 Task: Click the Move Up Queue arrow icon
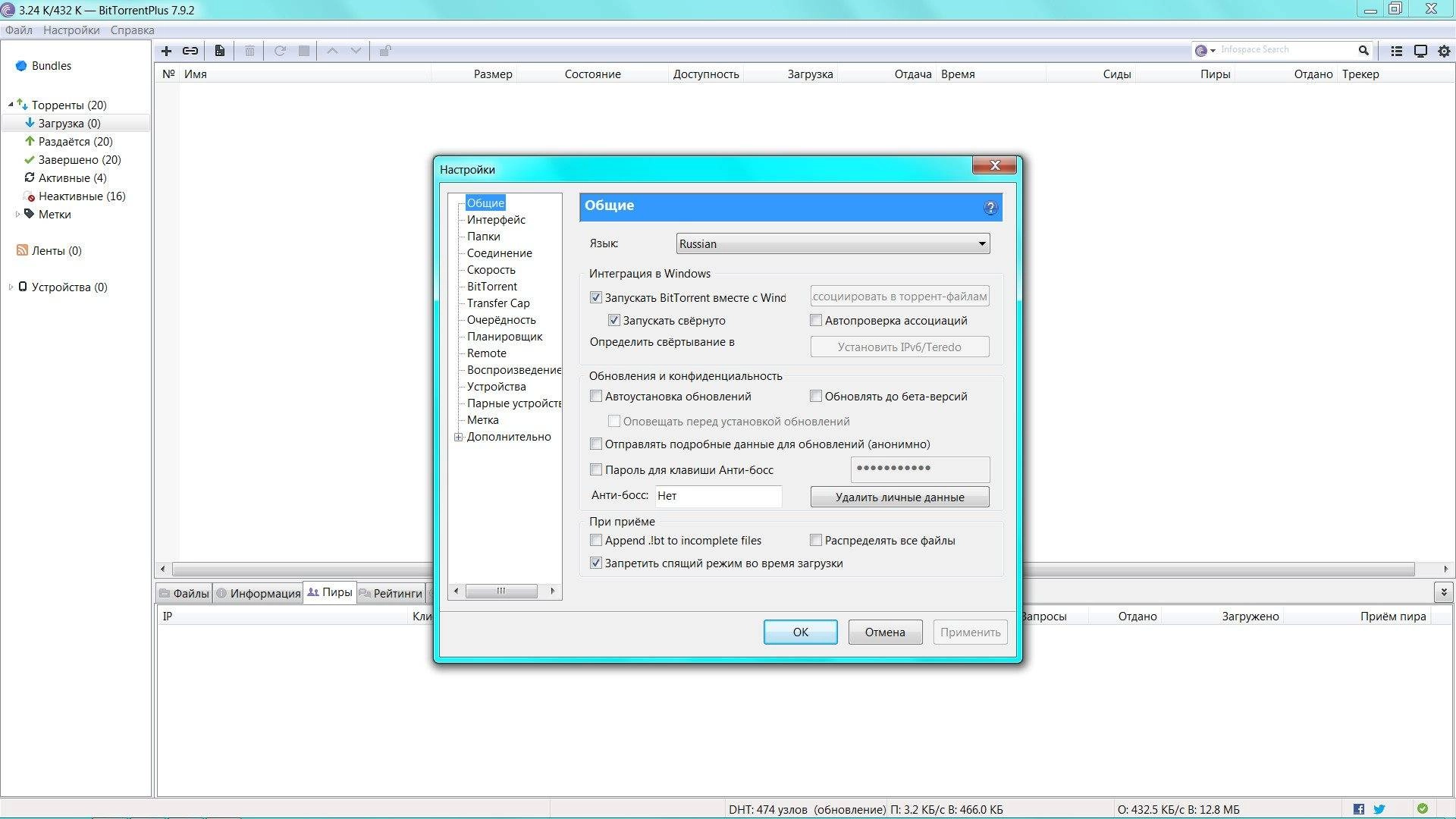(x=332, y=51)
